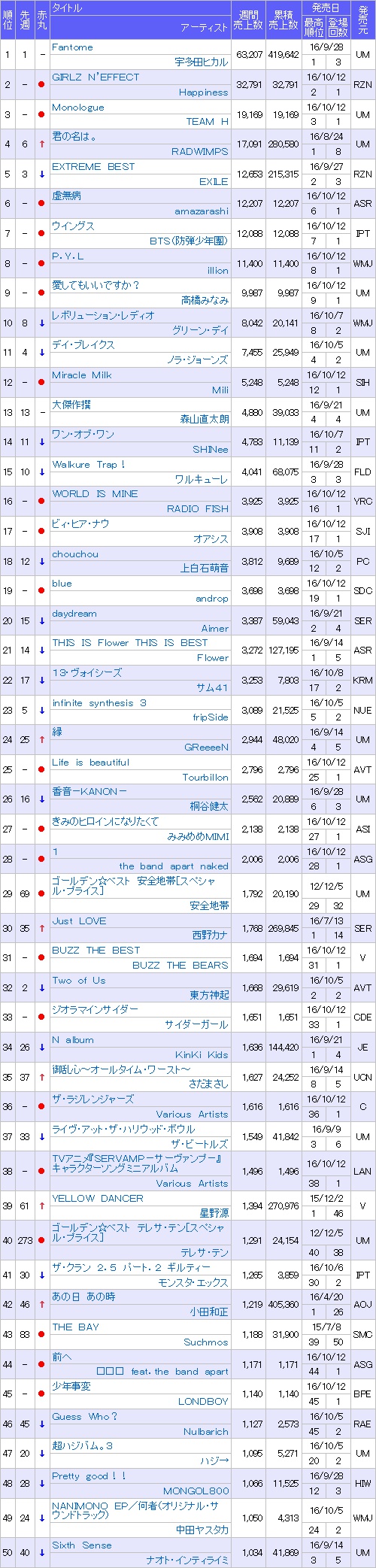Select the 週間売上数 column header

[249, 20]
